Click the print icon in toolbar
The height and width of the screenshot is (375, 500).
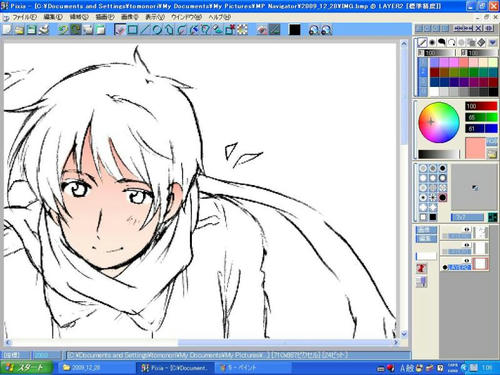click(44, 30)
